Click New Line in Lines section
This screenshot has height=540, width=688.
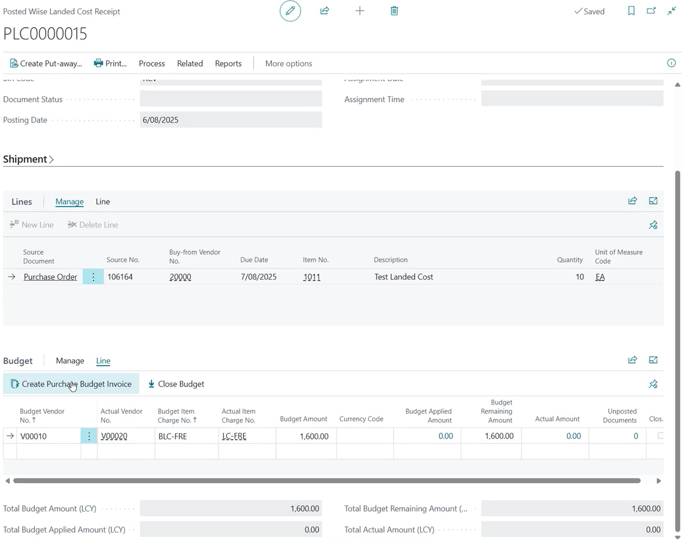point(32,225)
